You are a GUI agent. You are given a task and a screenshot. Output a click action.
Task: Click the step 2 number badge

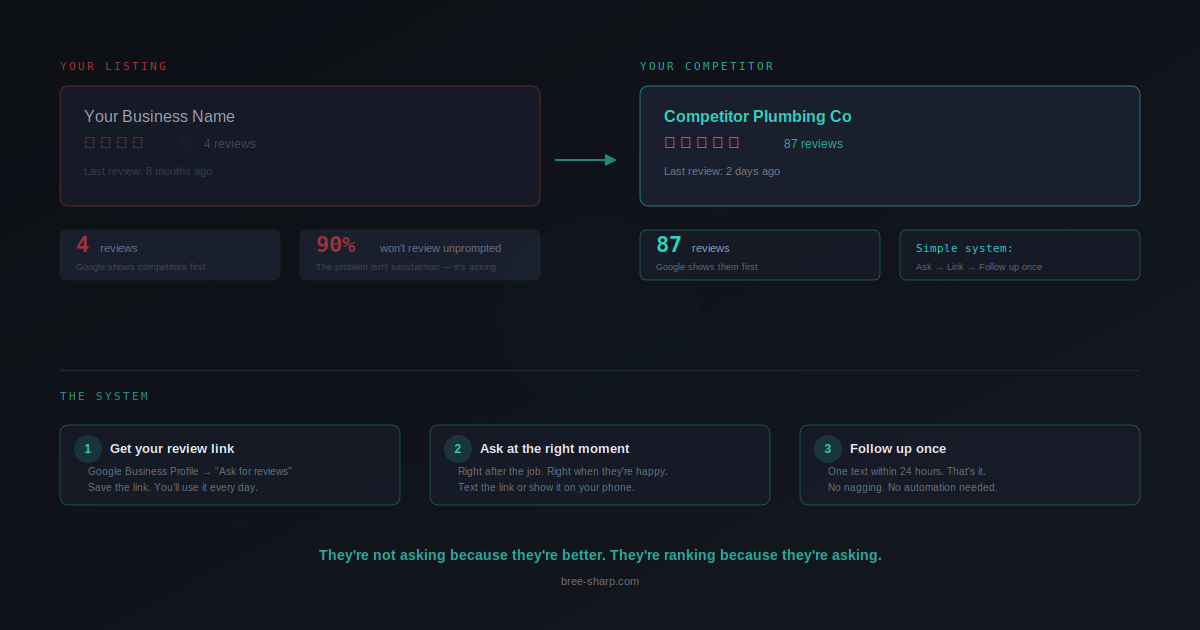(x=458, y=449)
